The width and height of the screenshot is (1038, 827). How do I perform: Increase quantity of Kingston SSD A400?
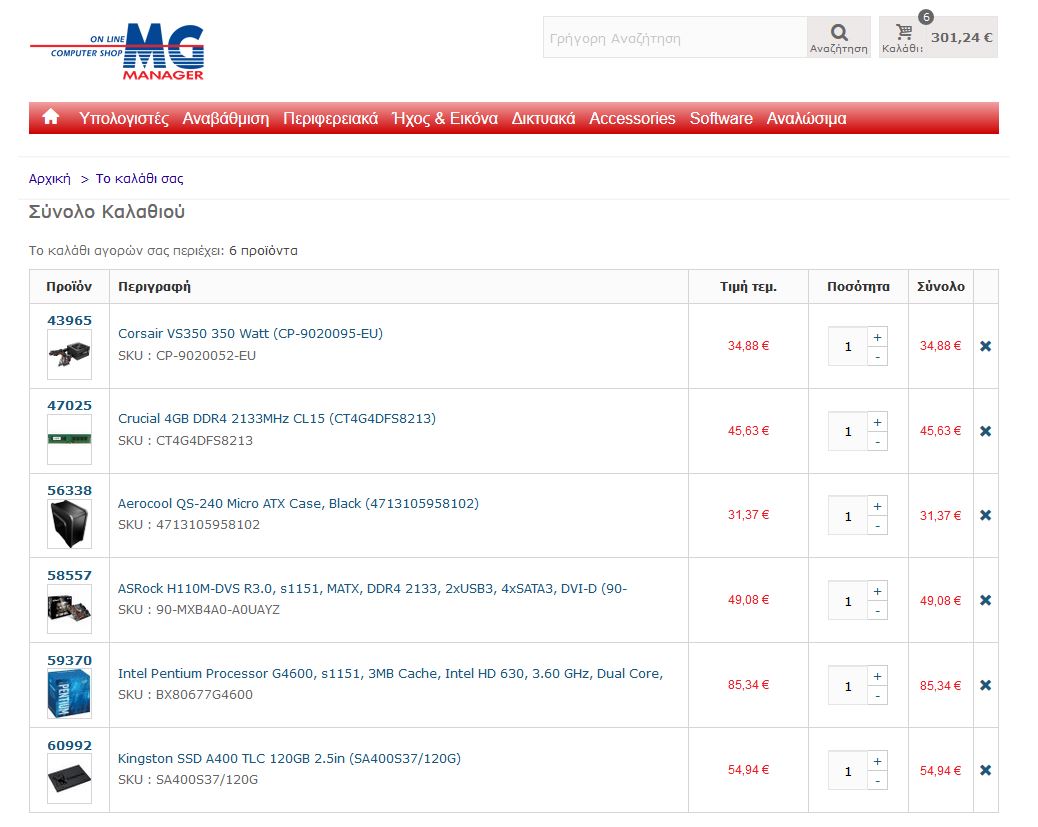tap(877, 761)
